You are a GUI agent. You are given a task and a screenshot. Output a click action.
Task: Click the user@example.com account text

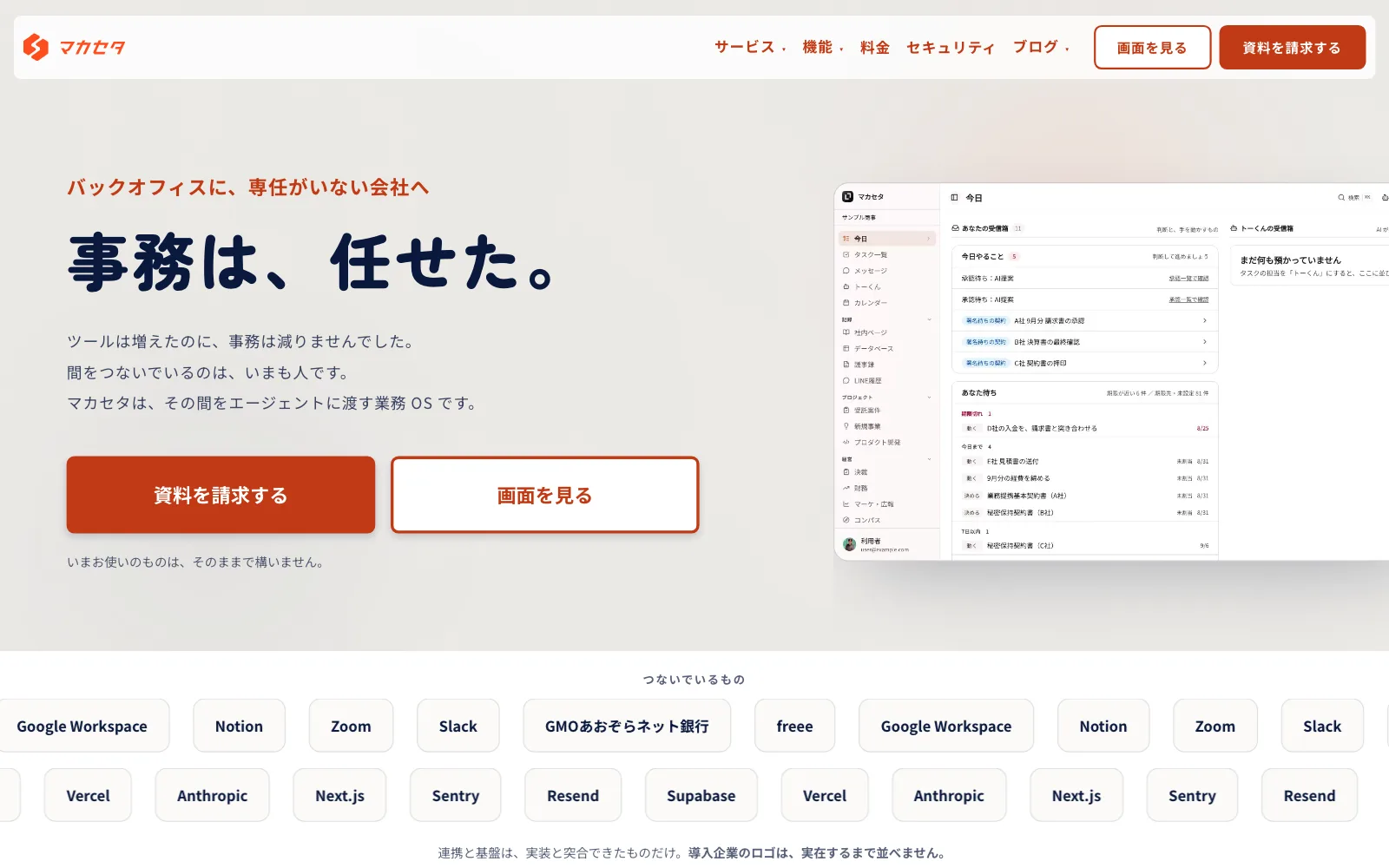pyautogui.click(x=885, y=549)
